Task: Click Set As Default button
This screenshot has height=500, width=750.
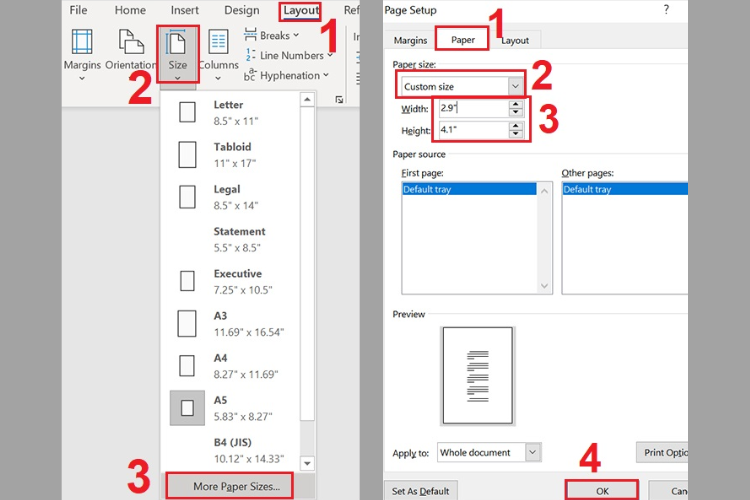Action: point(420,491)
